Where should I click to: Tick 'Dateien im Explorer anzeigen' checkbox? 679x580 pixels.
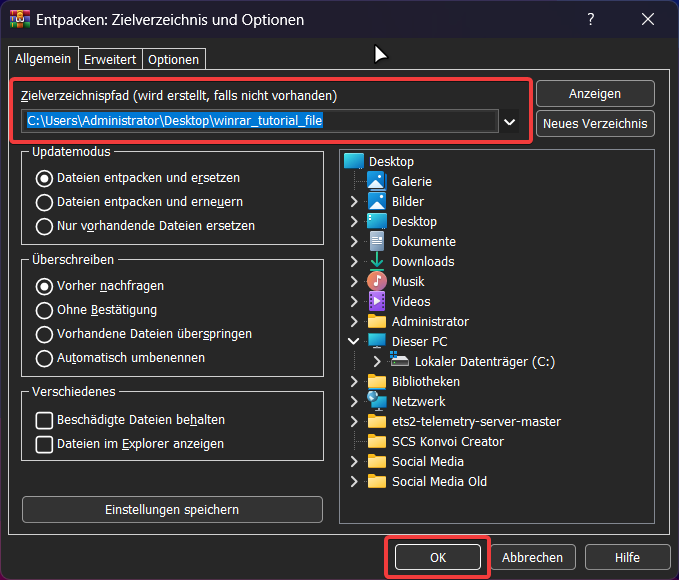(44, 444)
